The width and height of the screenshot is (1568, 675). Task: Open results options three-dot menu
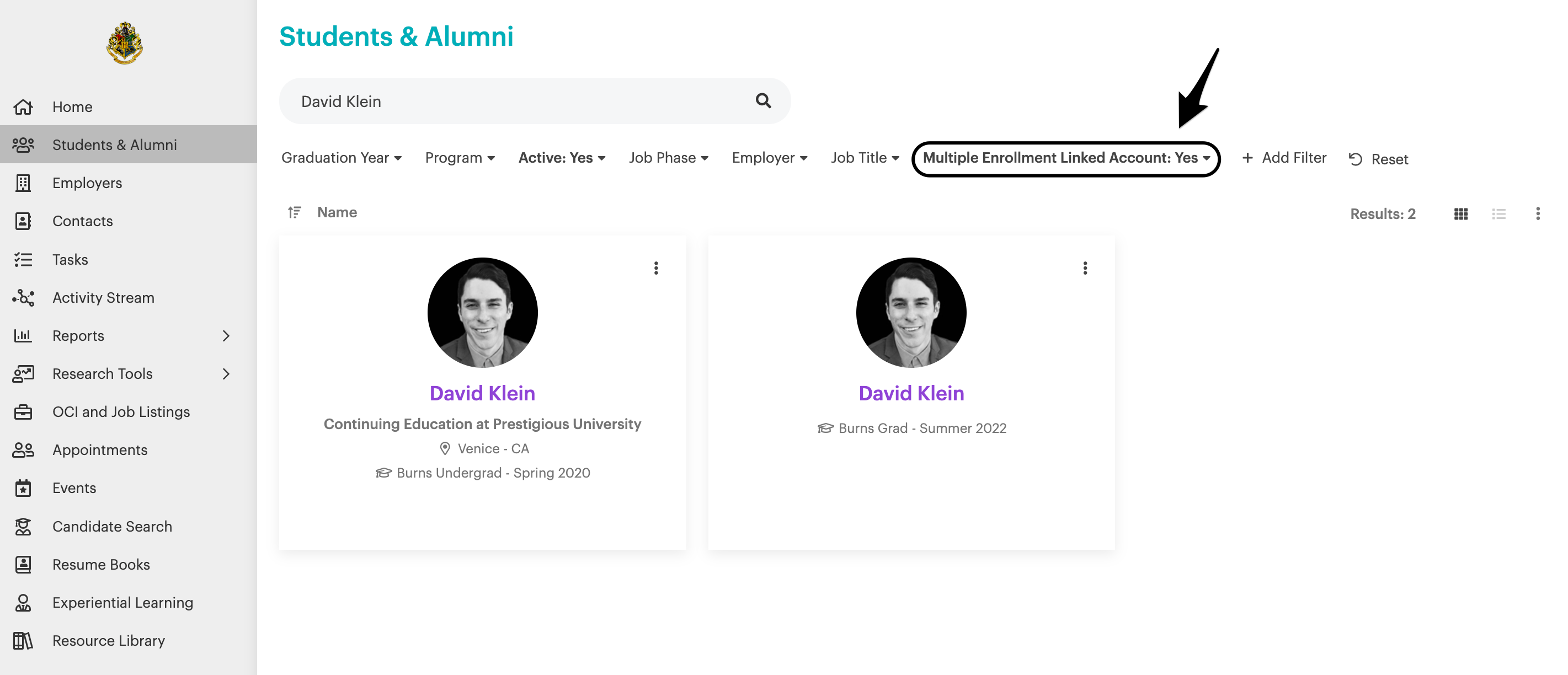click(1538, 213)
